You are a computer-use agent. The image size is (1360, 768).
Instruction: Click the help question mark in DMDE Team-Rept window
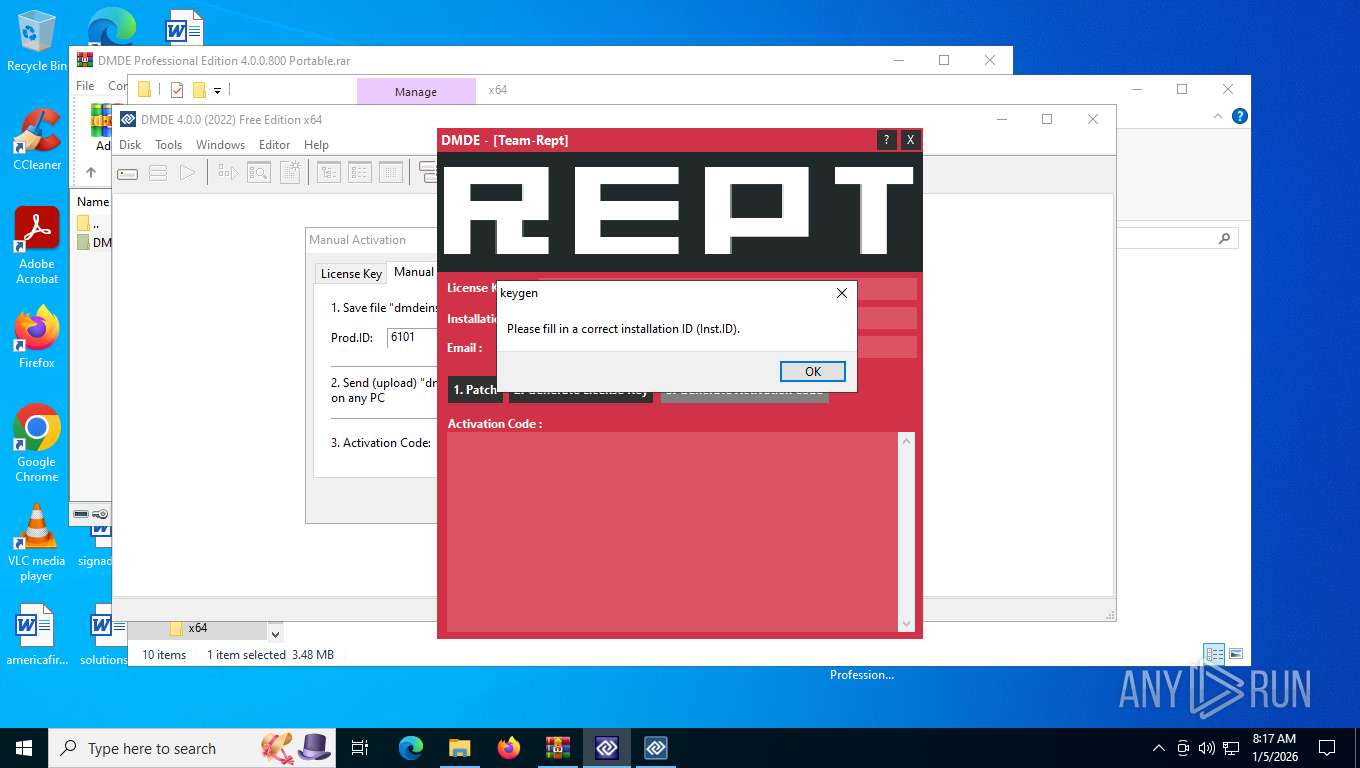pyautogui.click(x=886, y=140)
